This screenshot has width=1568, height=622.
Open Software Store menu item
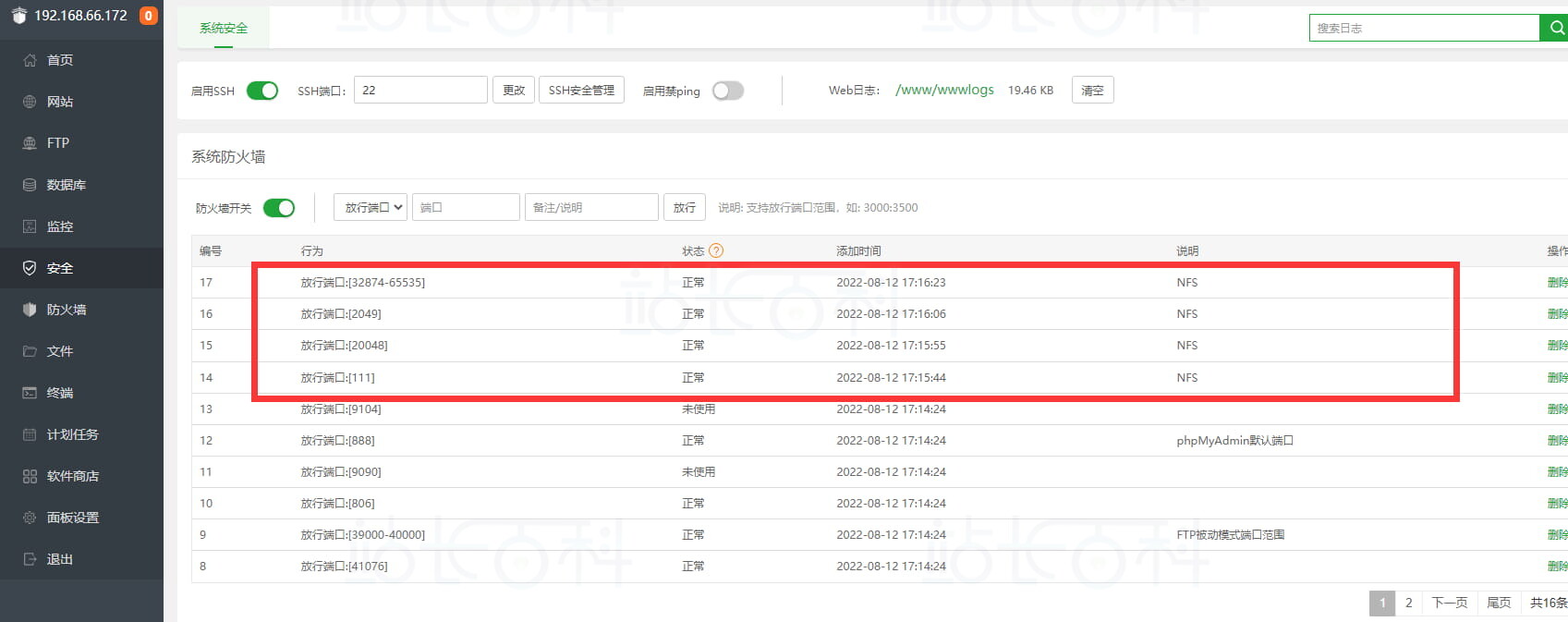pos(72,476)
